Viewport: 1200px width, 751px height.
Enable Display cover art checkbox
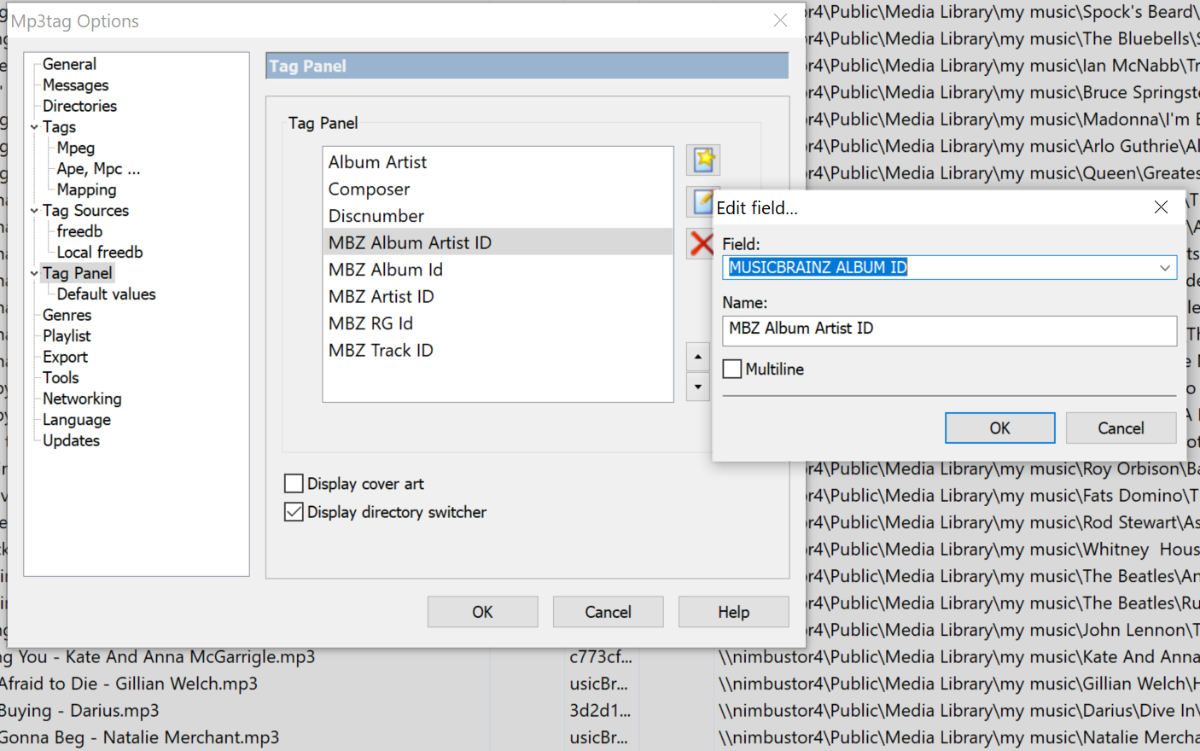coord(294,484)
